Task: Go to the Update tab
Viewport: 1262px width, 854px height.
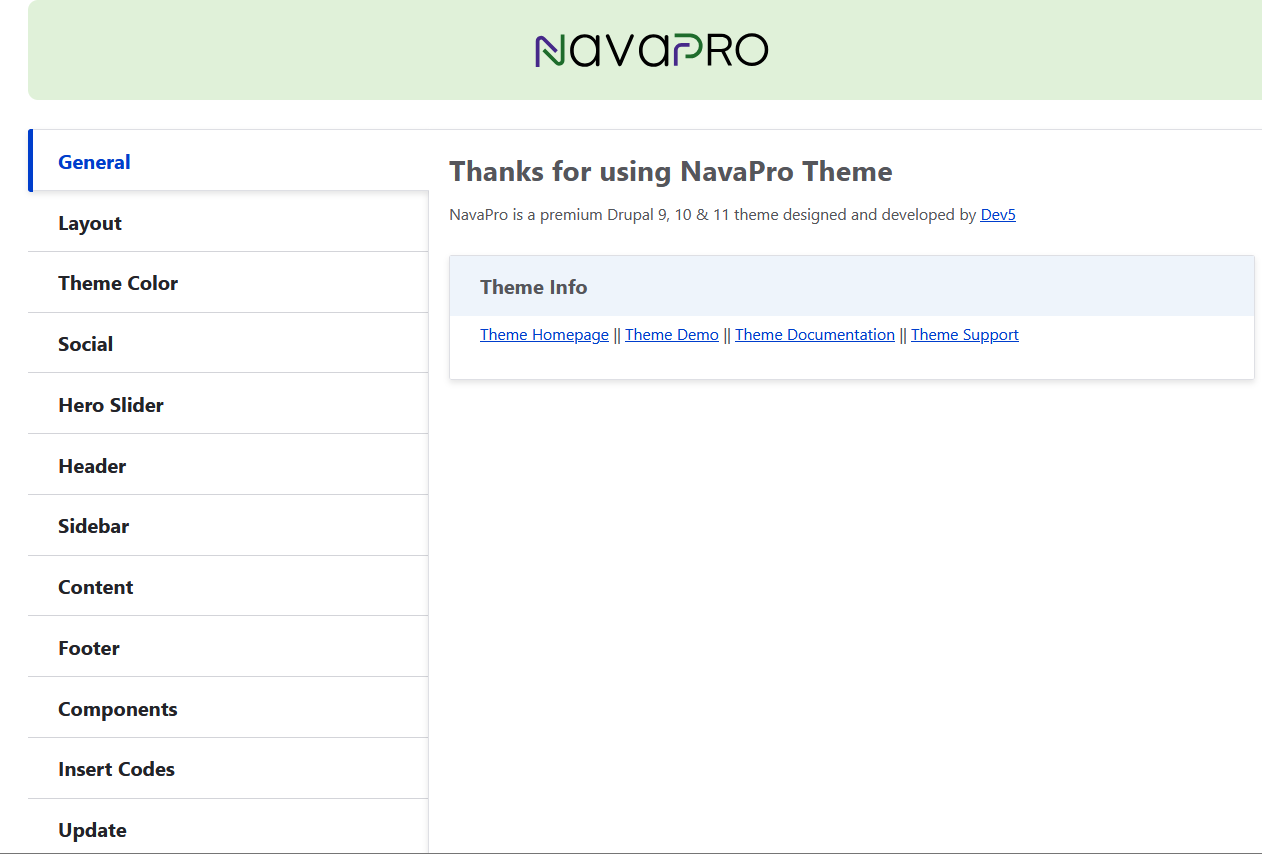Action: pos(92,830)
